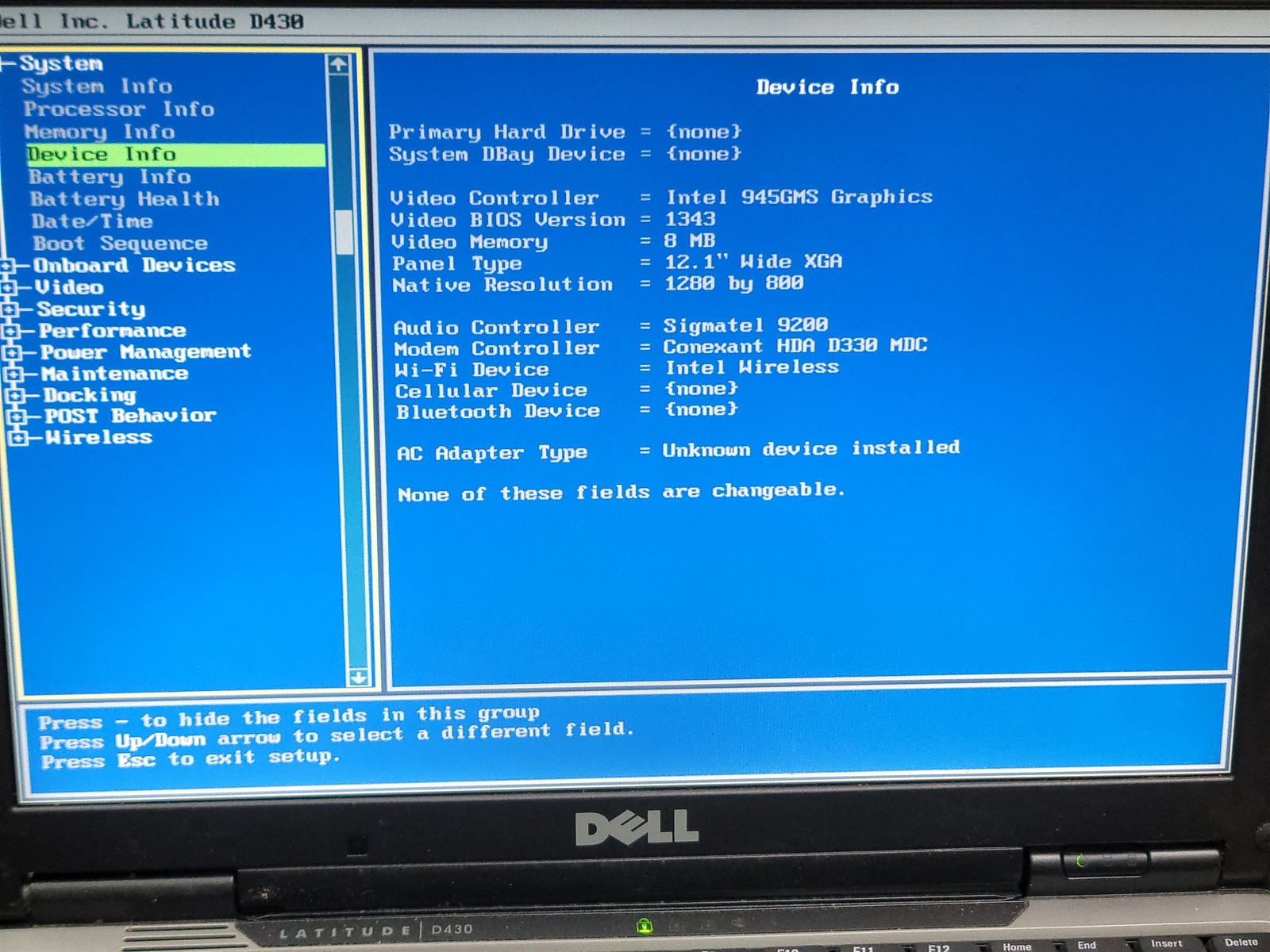The width and height of the screenshot is (1270, 952).
Task: Click Primary Hard Drive field
Action: pos(565,132)
